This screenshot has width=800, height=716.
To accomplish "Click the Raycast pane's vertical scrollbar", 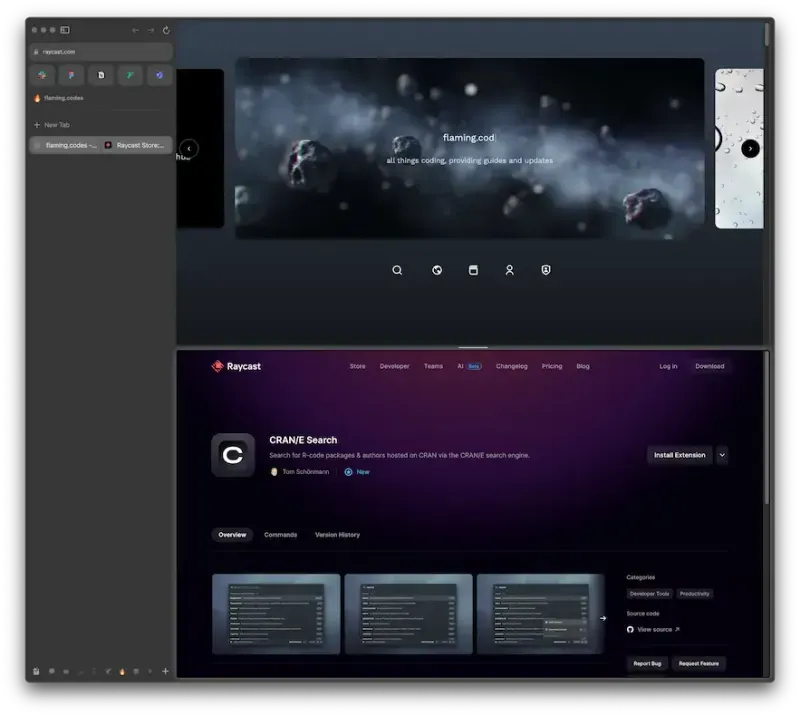I will [766, 429].
